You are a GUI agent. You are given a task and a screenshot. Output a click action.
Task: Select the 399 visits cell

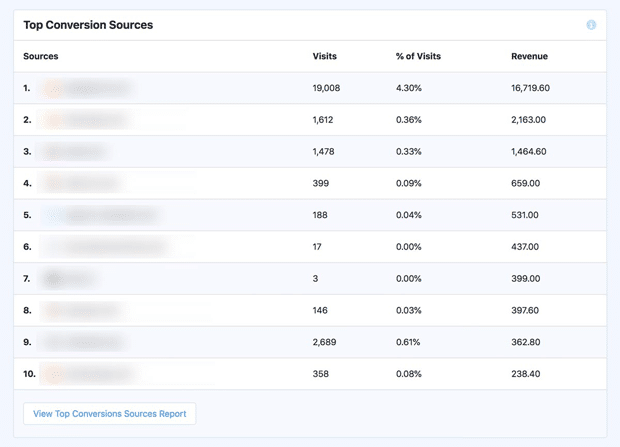pyautogui.click(x=321, y=183)
